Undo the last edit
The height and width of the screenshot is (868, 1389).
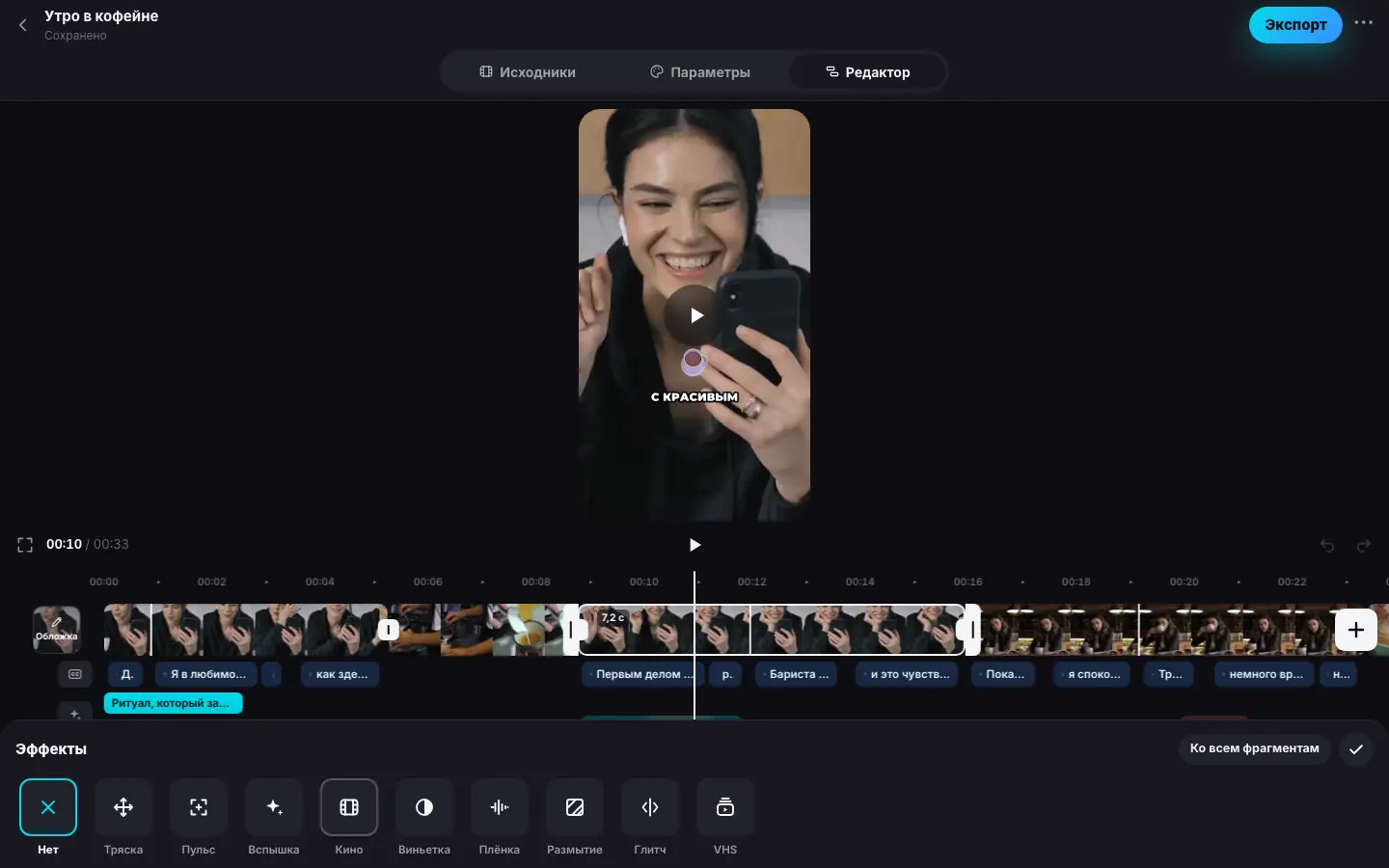coord(1327,546)
